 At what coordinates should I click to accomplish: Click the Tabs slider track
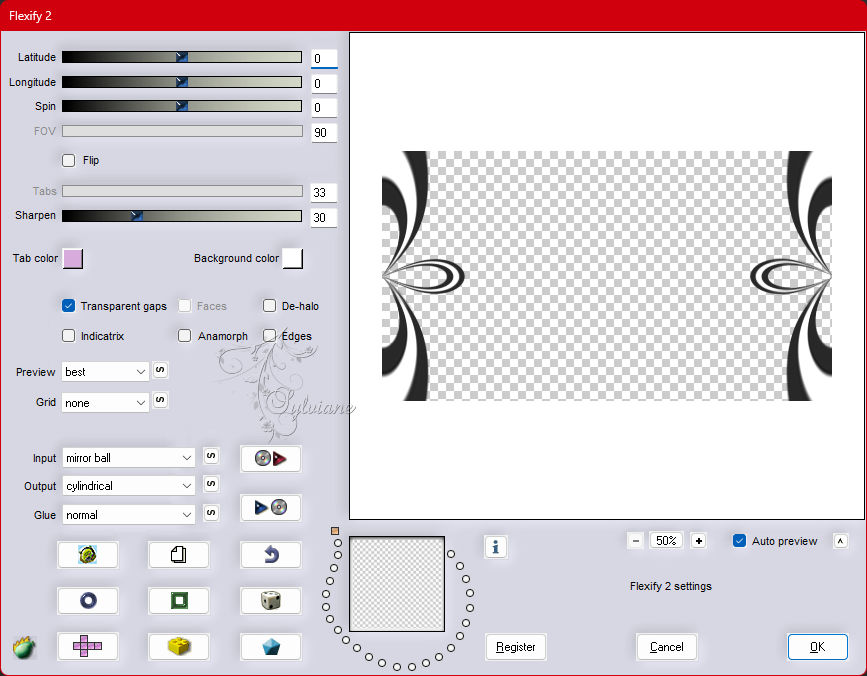coord(182,191)
